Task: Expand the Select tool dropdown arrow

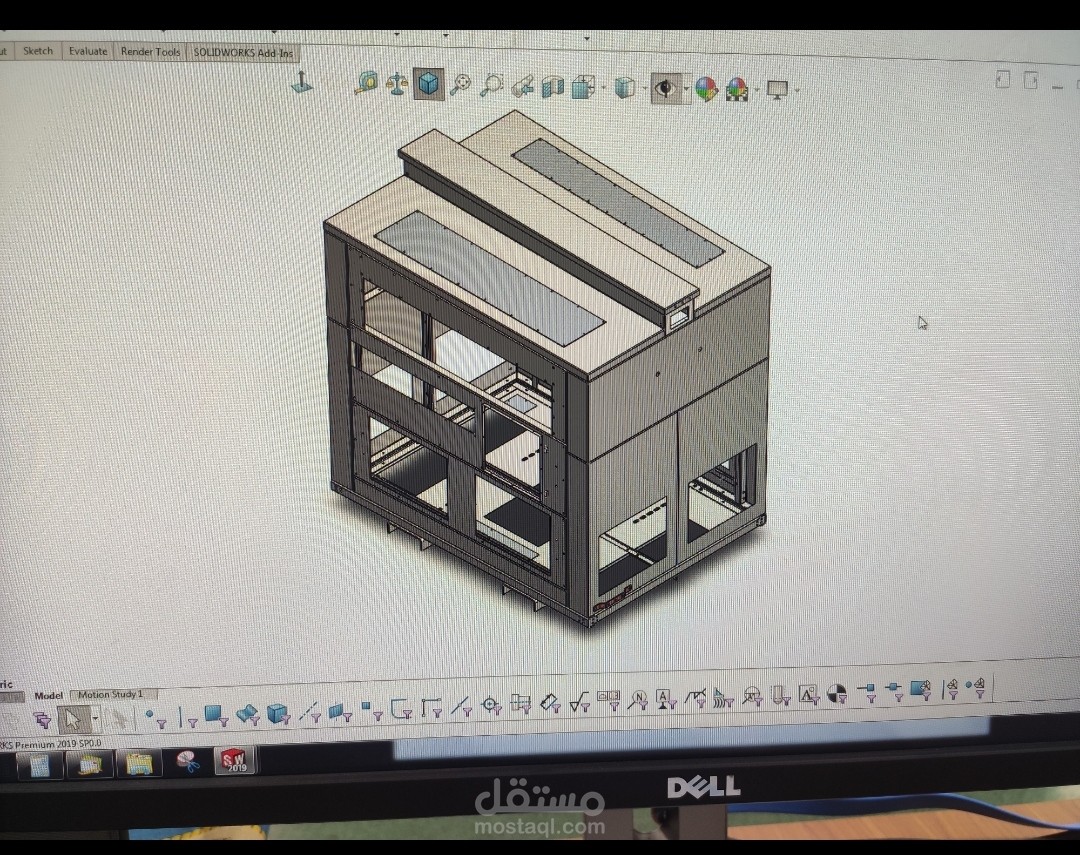Action: pos(95,719)
